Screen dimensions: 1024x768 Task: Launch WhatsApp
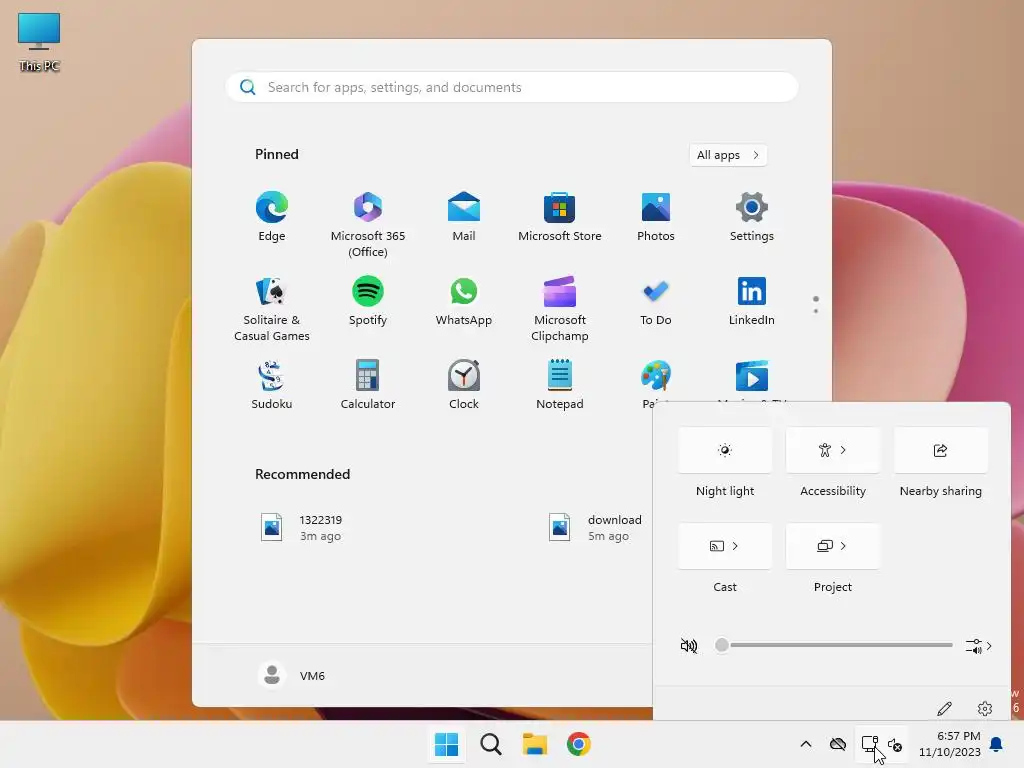pyautogui.click(x=464, y=301)
